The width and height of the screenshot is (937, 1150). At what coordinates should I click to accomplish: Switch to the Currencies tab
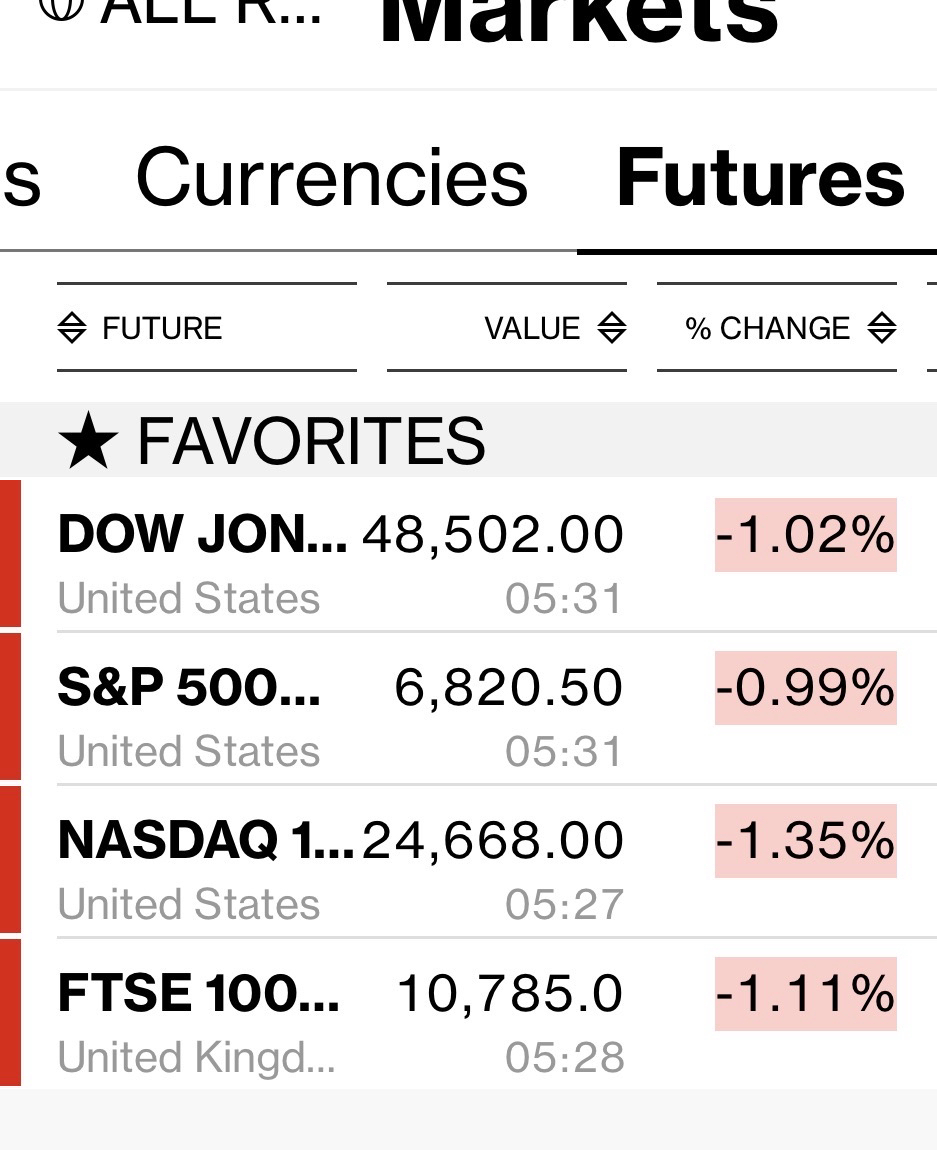point(331,178)
